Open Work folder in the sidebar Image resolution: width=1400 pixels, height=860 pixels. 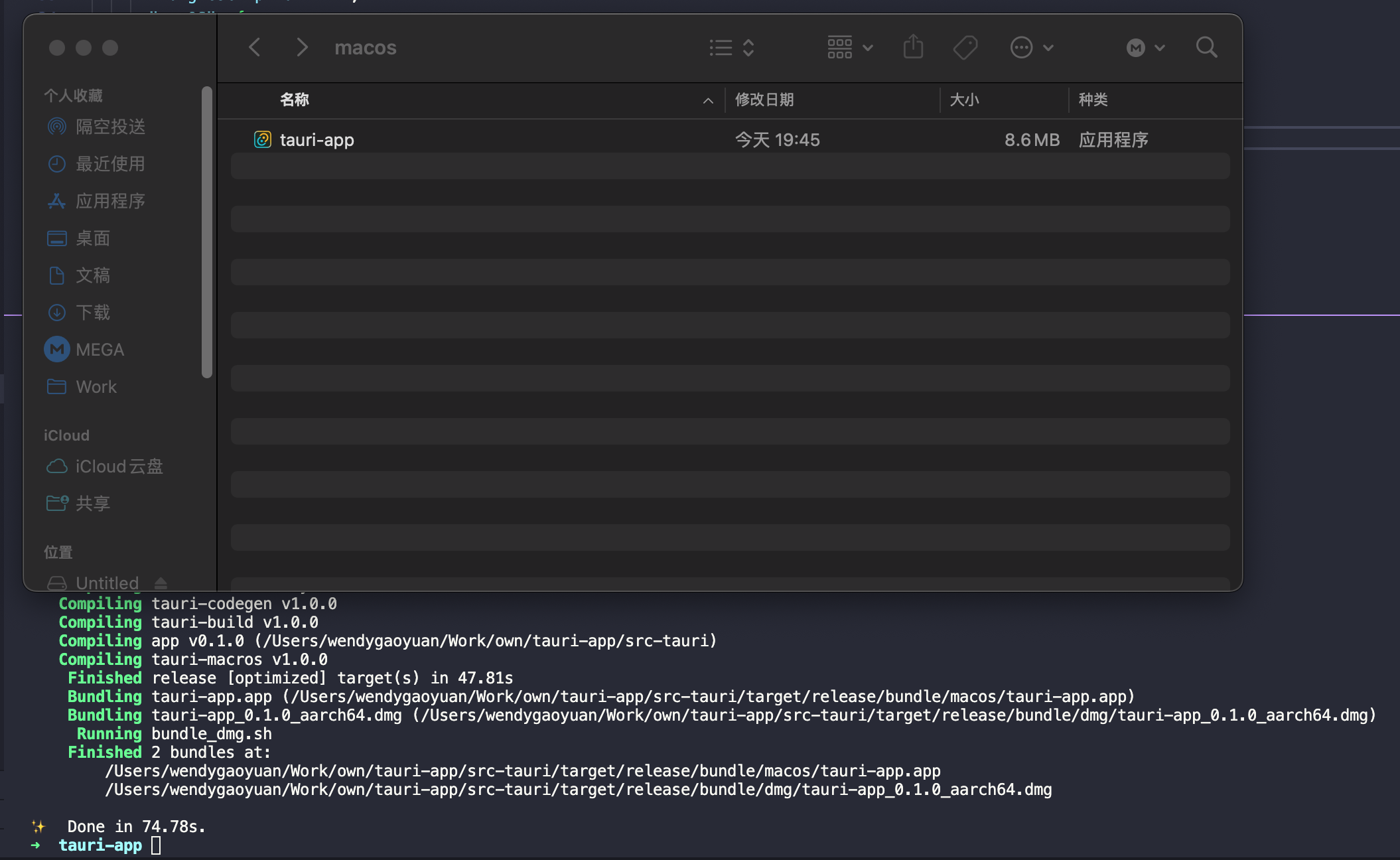[x=96, y=387]
